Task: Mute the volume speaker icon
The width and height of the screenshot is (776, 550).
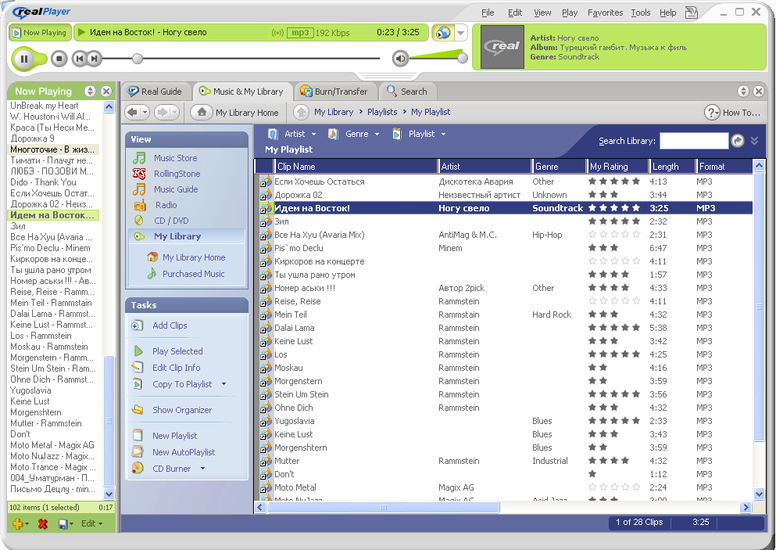Action: click(x=400, y=59)
